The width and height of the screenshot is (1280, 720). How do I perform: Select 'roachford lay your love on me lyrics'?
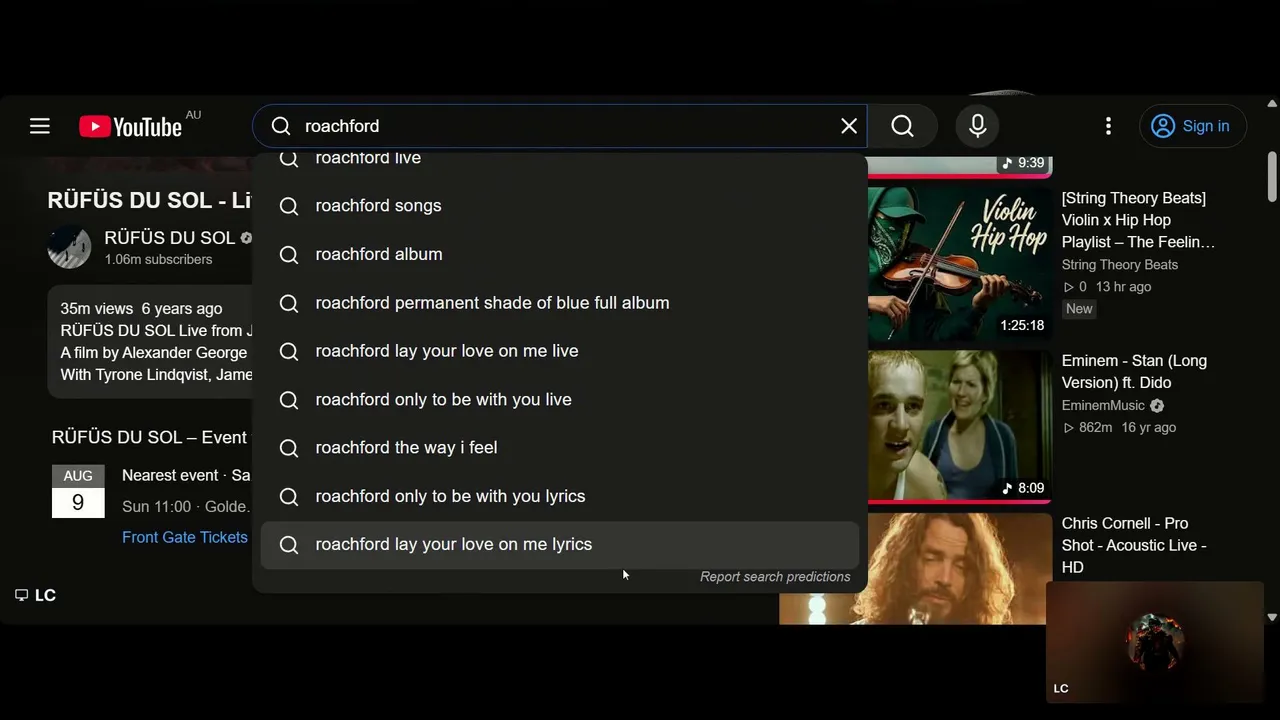560,544
